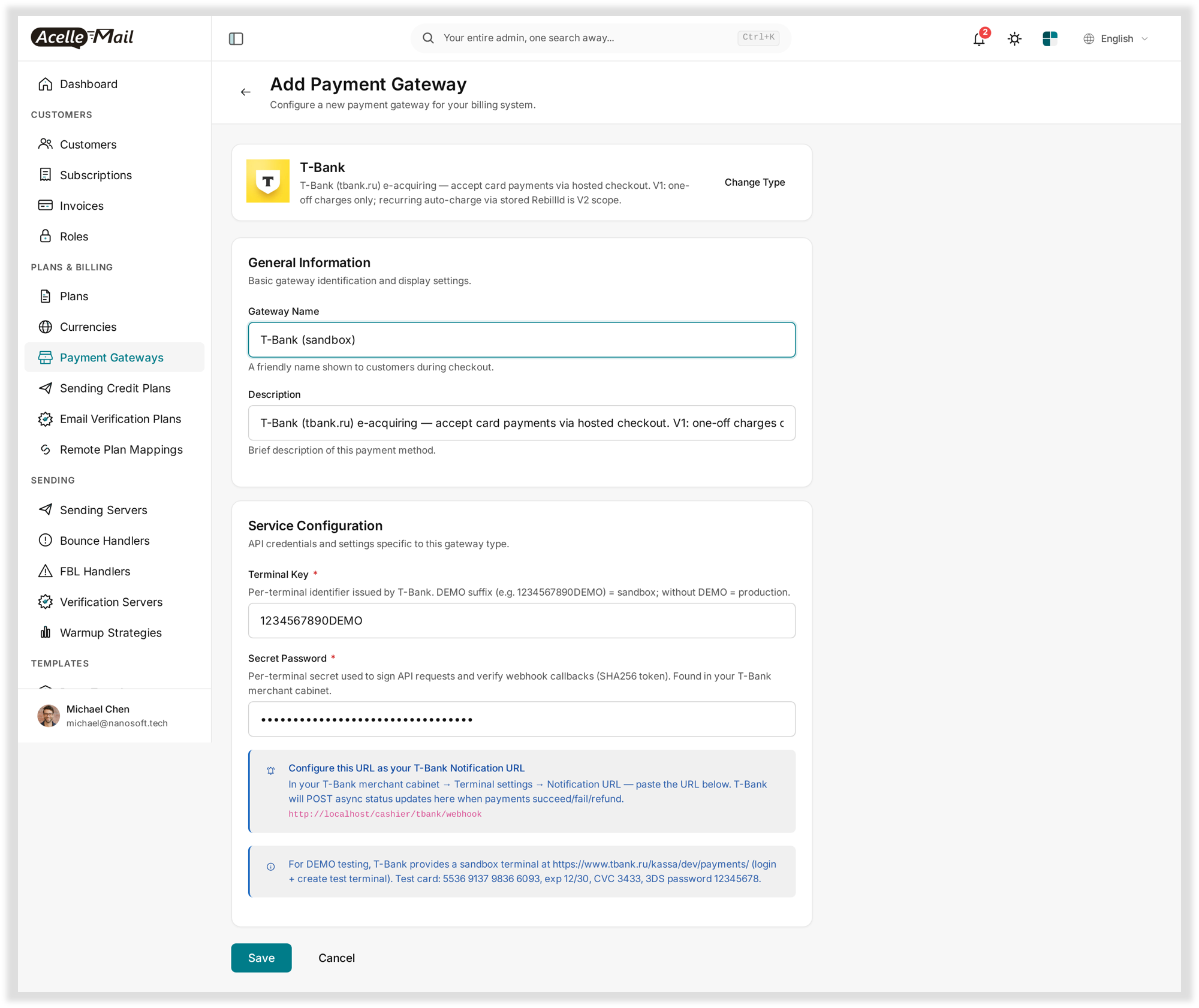Click the bell icon in Notification URL notice
The image size is (1199, 1008).
271,771
